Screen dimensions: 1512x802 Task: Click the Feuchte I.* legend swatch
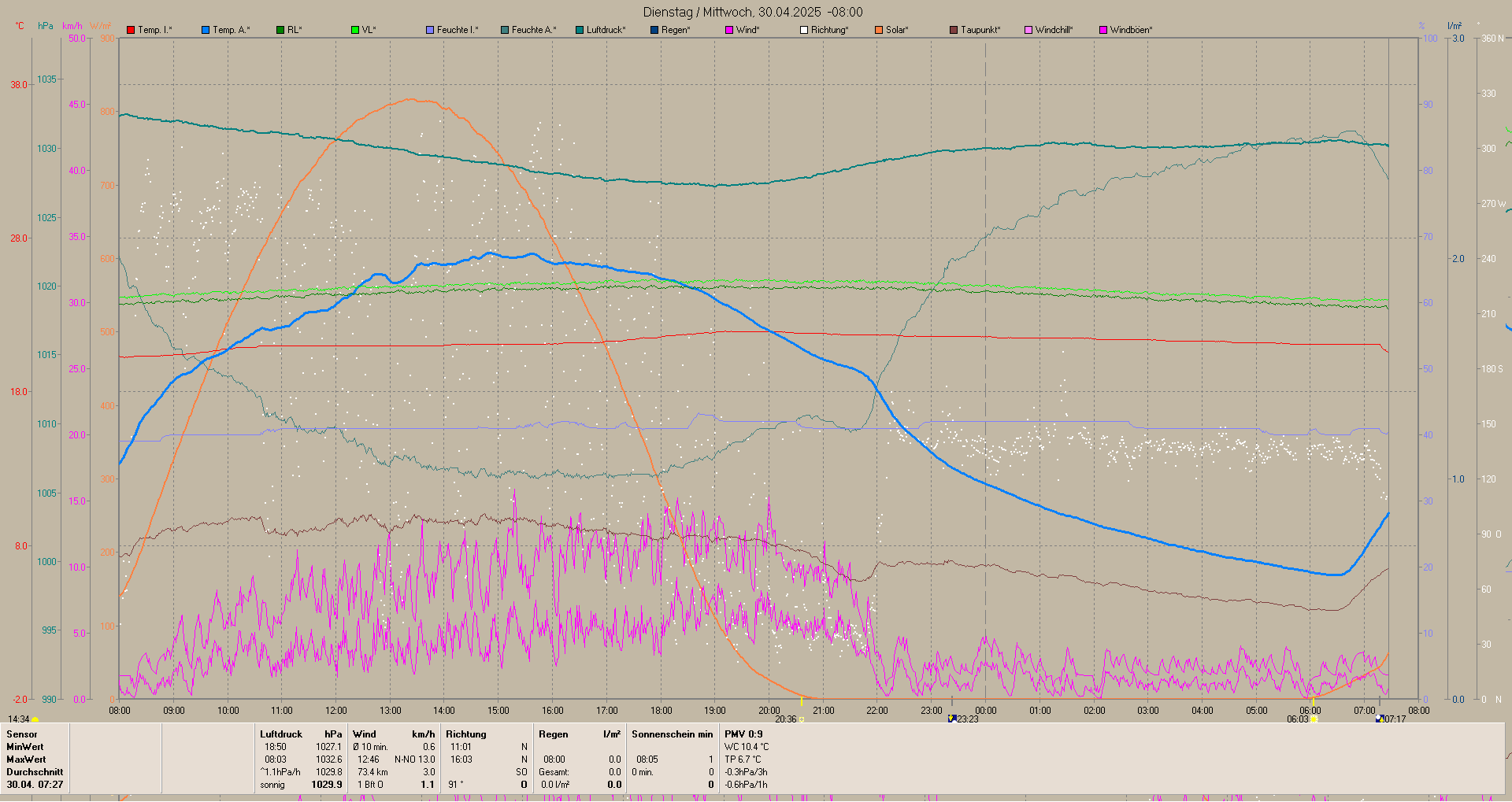430,30
